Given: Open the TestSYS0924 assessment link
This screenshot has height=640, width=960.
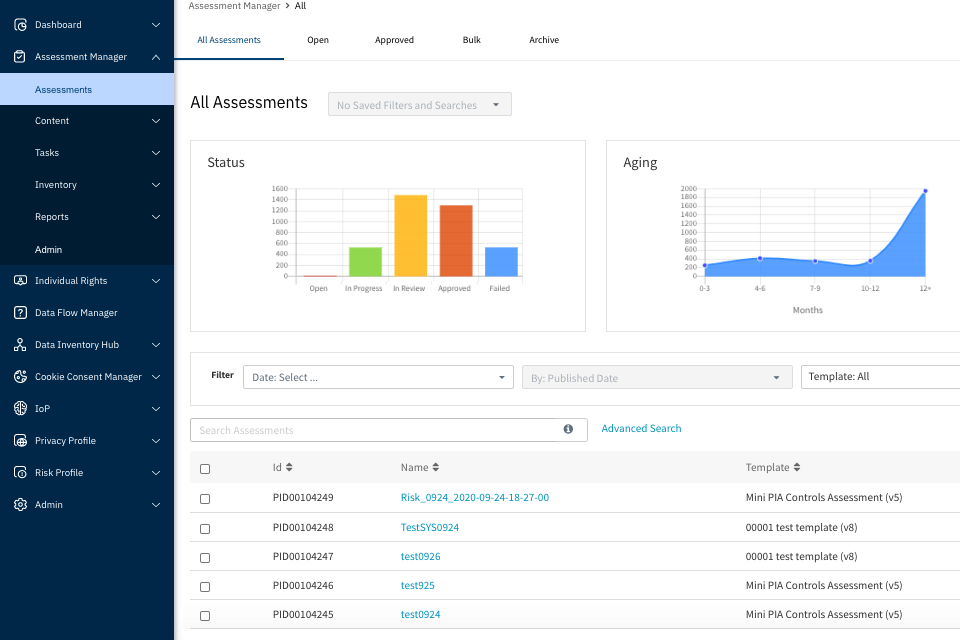Looking at the screenshot, I should (429, 527).
